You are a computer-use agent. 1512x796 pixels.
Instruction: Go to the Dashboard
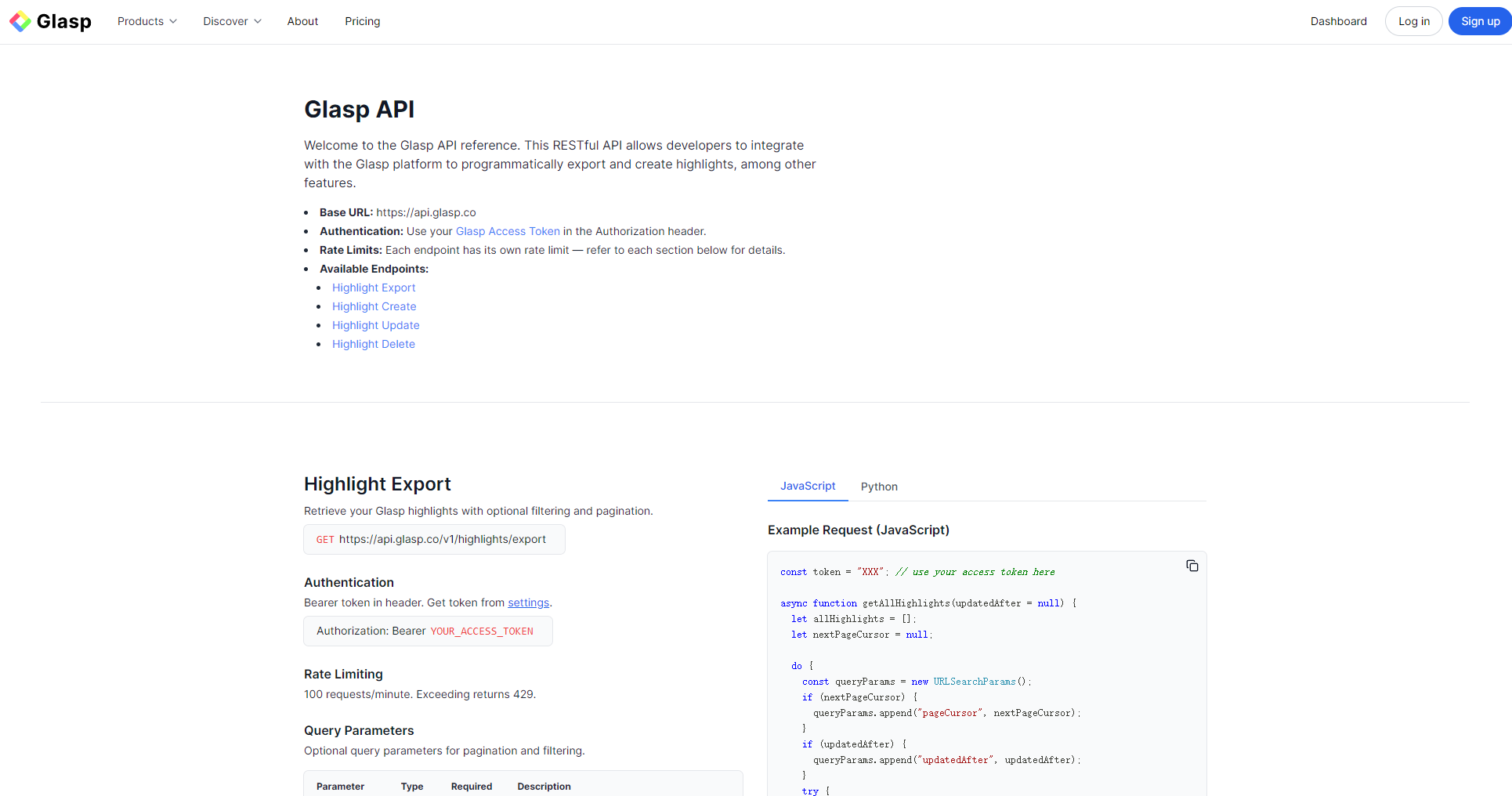coord(1338,21)
